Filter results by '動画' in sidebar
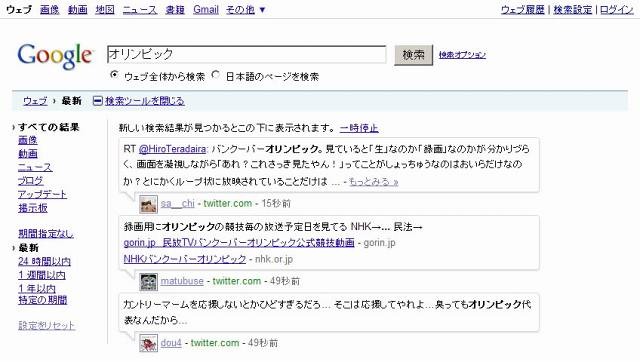Screen dimensions: 640x362 [x=28, y=154]
